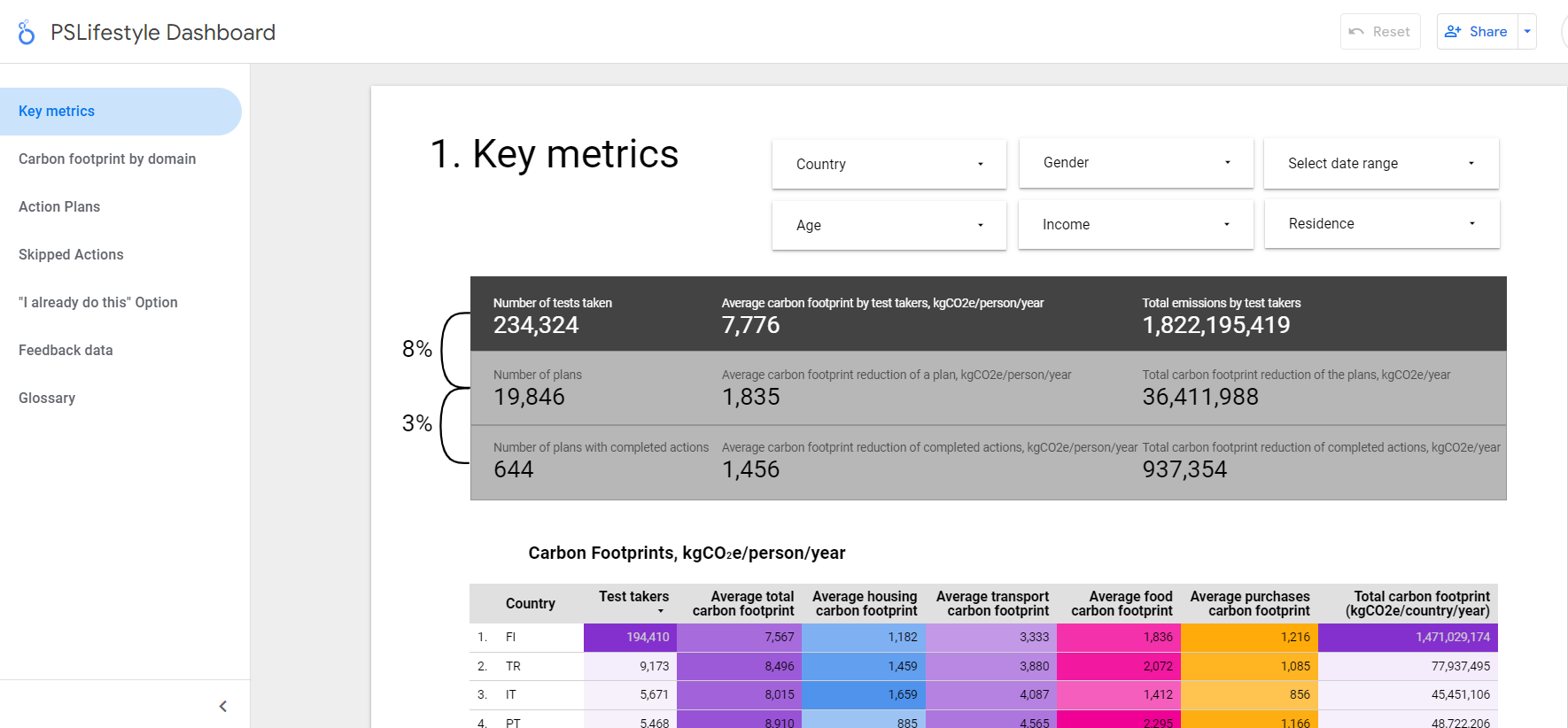
Task: Go to the Action Plans page
Action: click(59, 207)
